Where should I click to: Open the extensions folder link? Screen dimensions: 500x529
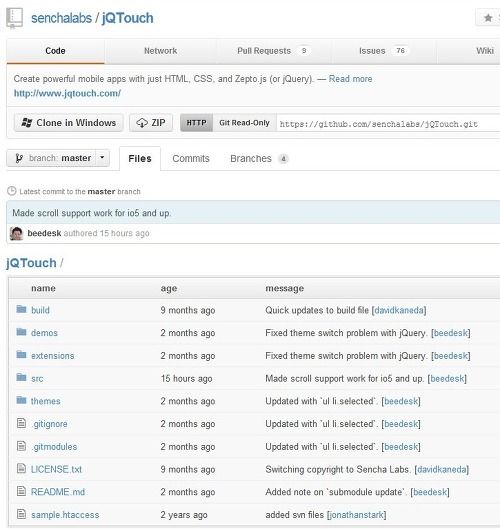[x=52, y=356]
